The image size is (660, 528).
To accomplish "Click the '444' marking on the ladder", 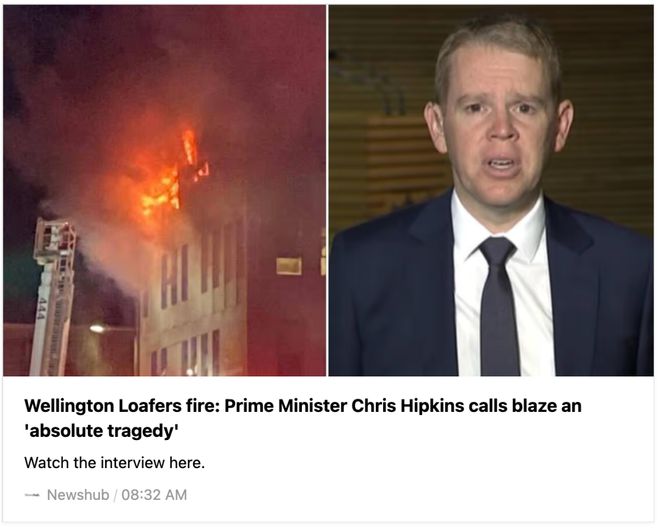I will [41, 309].
